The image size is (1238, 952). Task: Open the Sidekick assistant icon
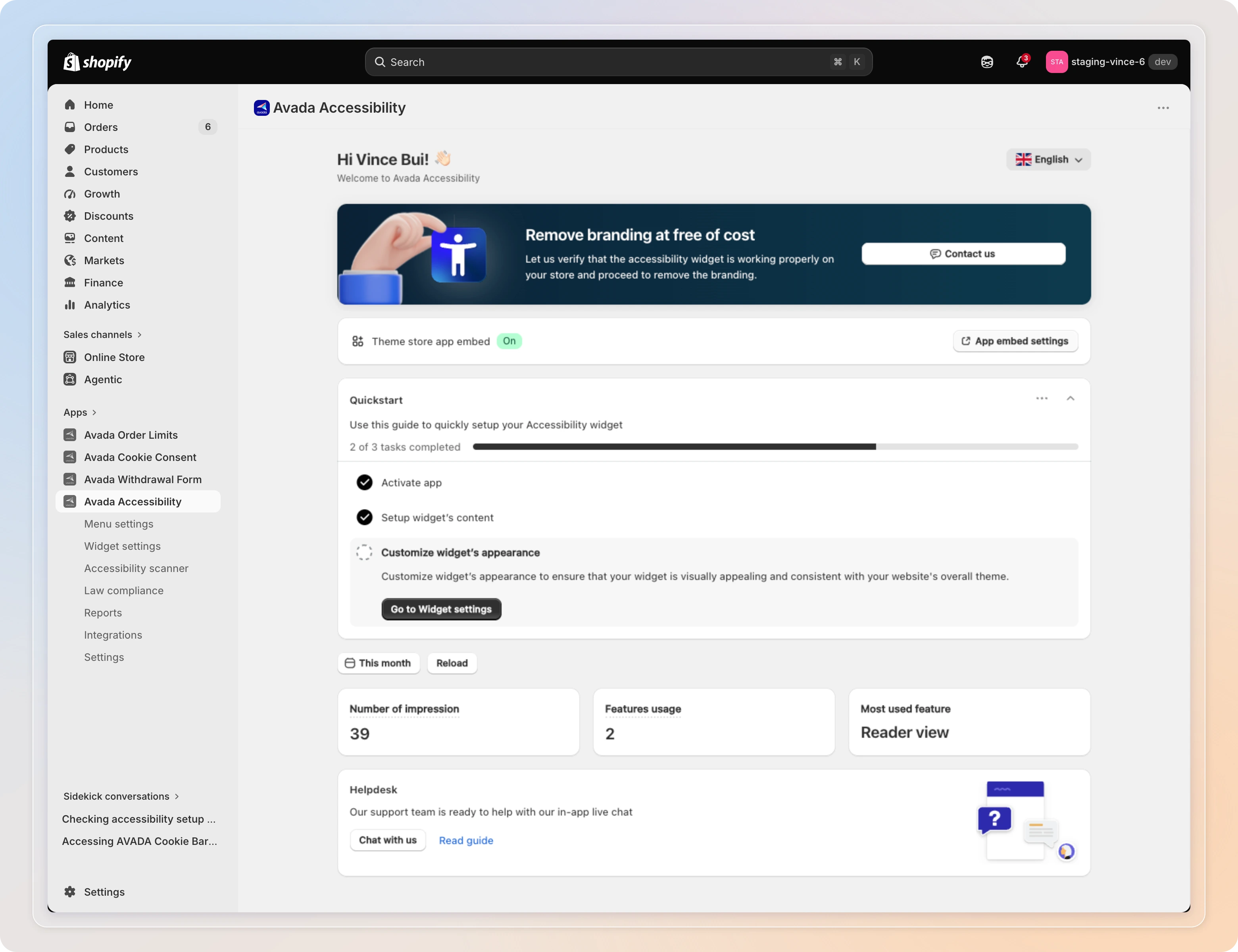pos(987,62)
